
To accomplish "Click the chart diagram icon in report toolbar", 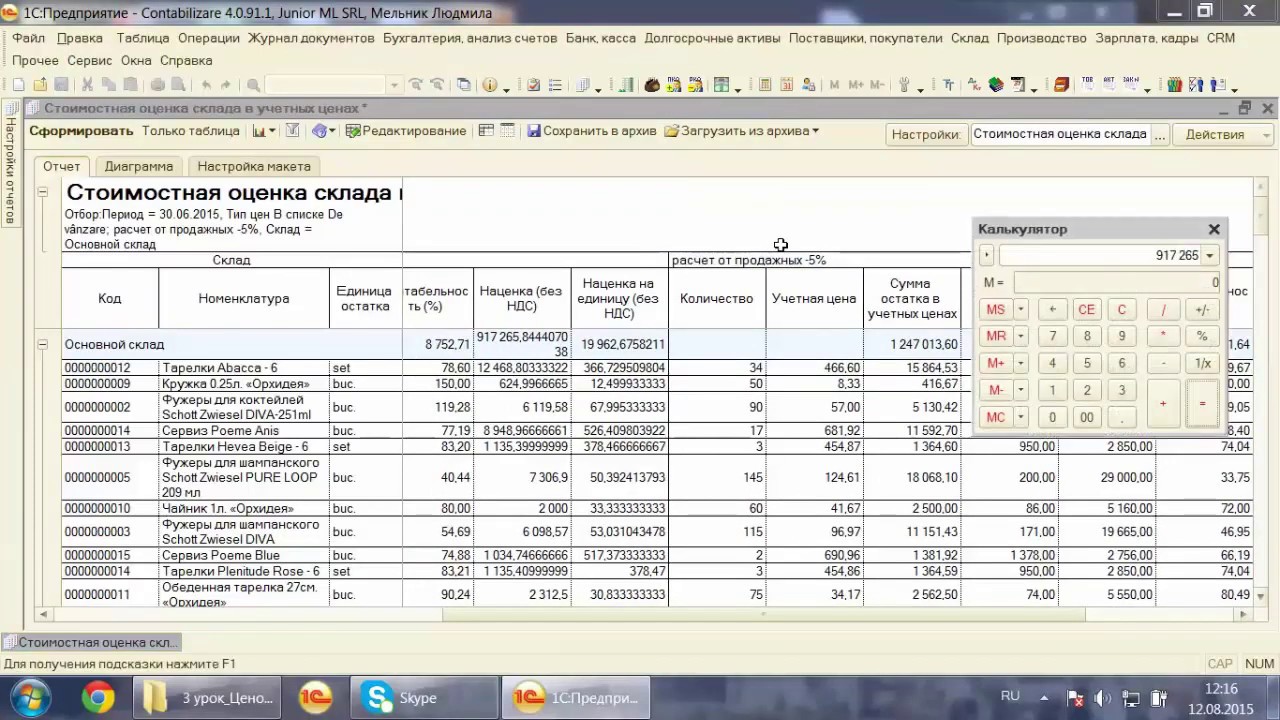I will pos(260,131).
